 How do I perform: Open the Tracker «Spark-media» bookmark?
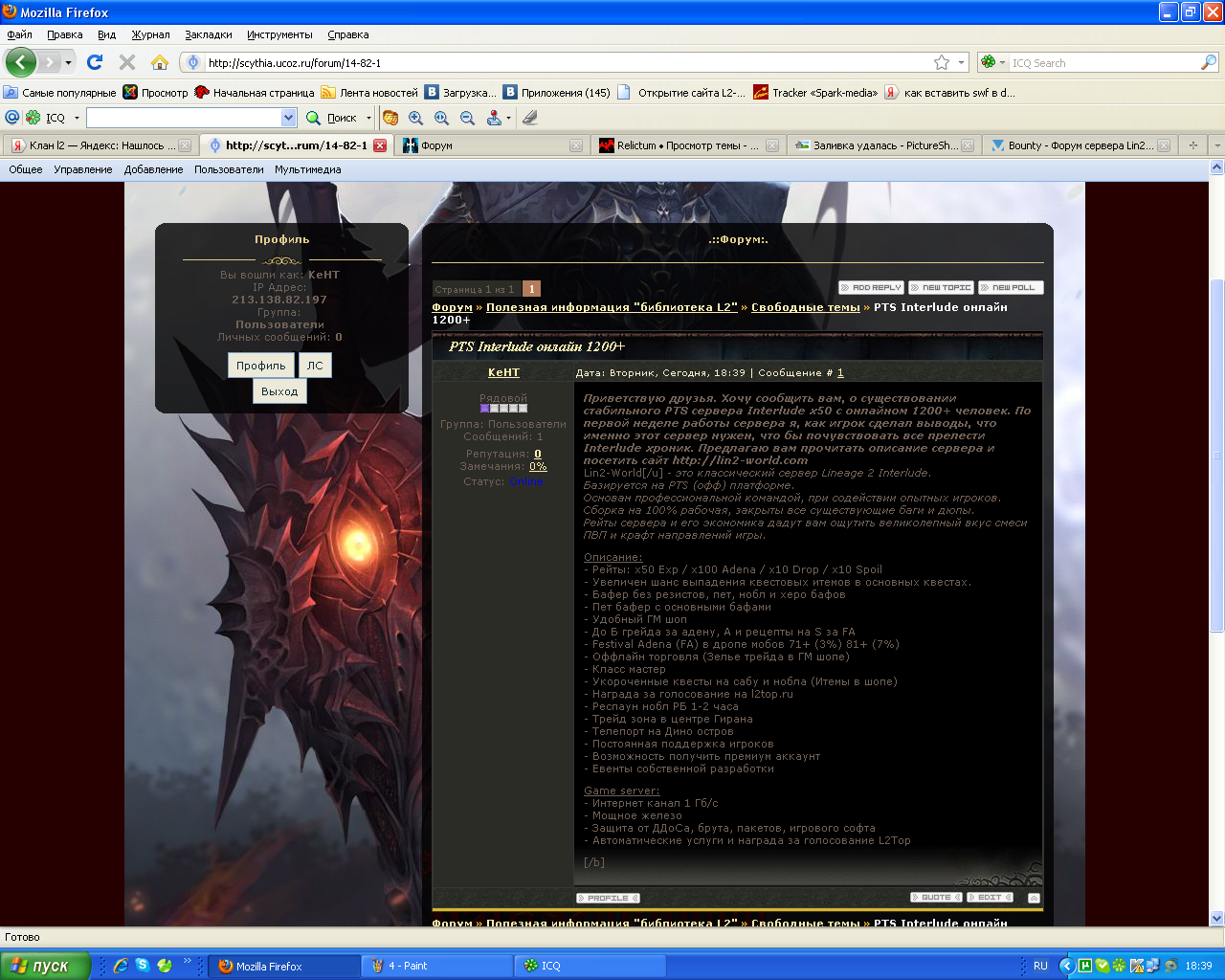(x=815, y=93)
